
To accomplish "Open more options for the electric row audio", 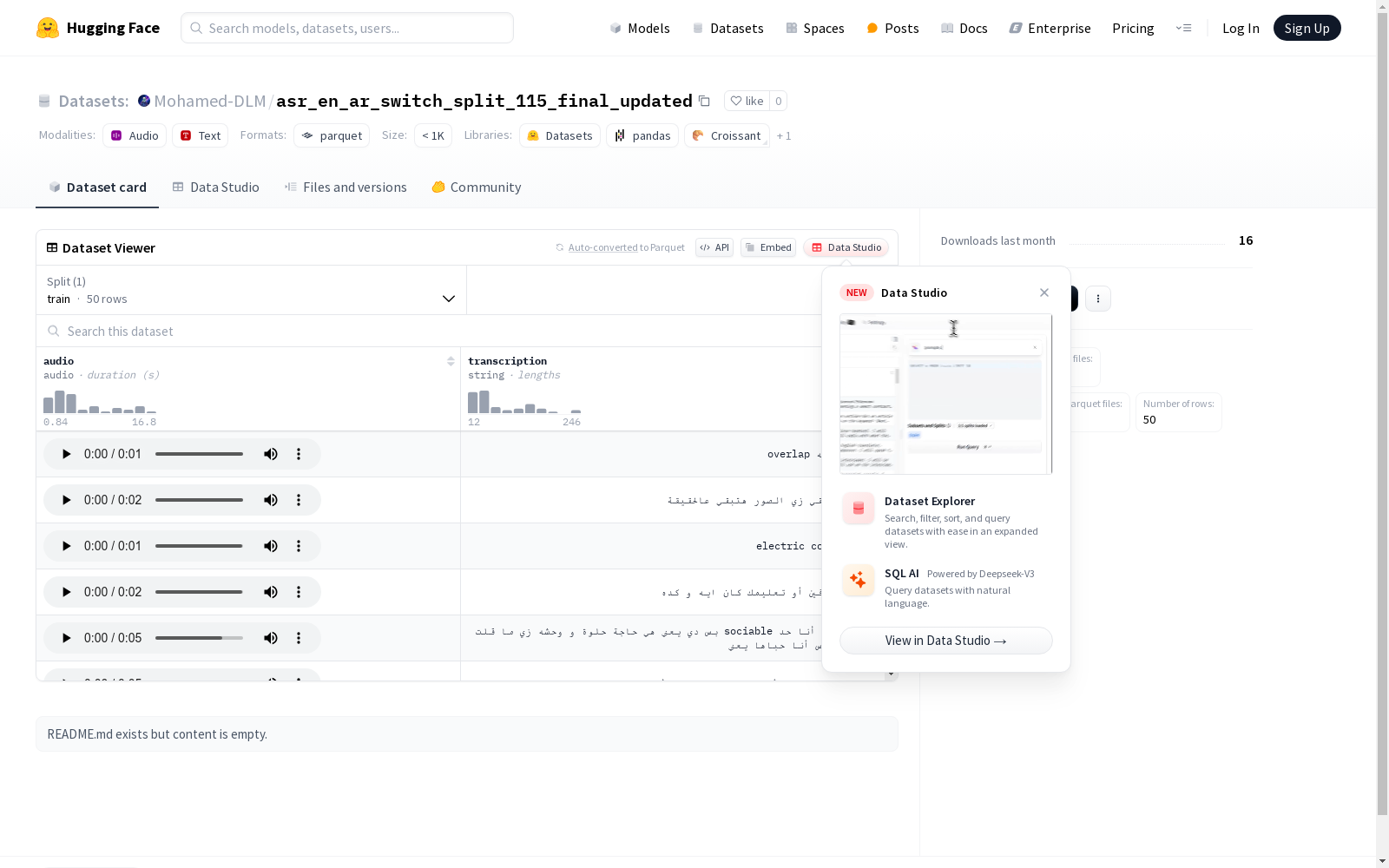I will click(x=299, y=546).
